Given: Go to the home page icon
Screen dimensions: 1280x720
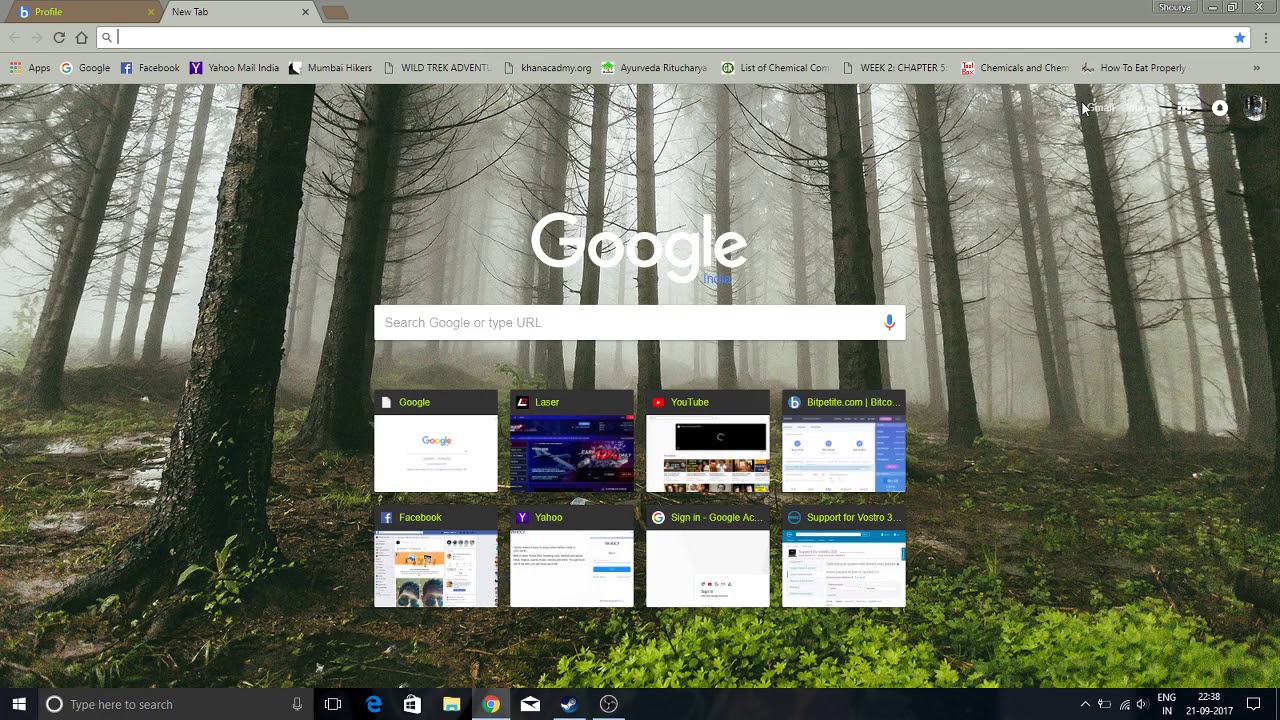Looking at the screenshot, I should pyautogui.click(x=81, y=37).
